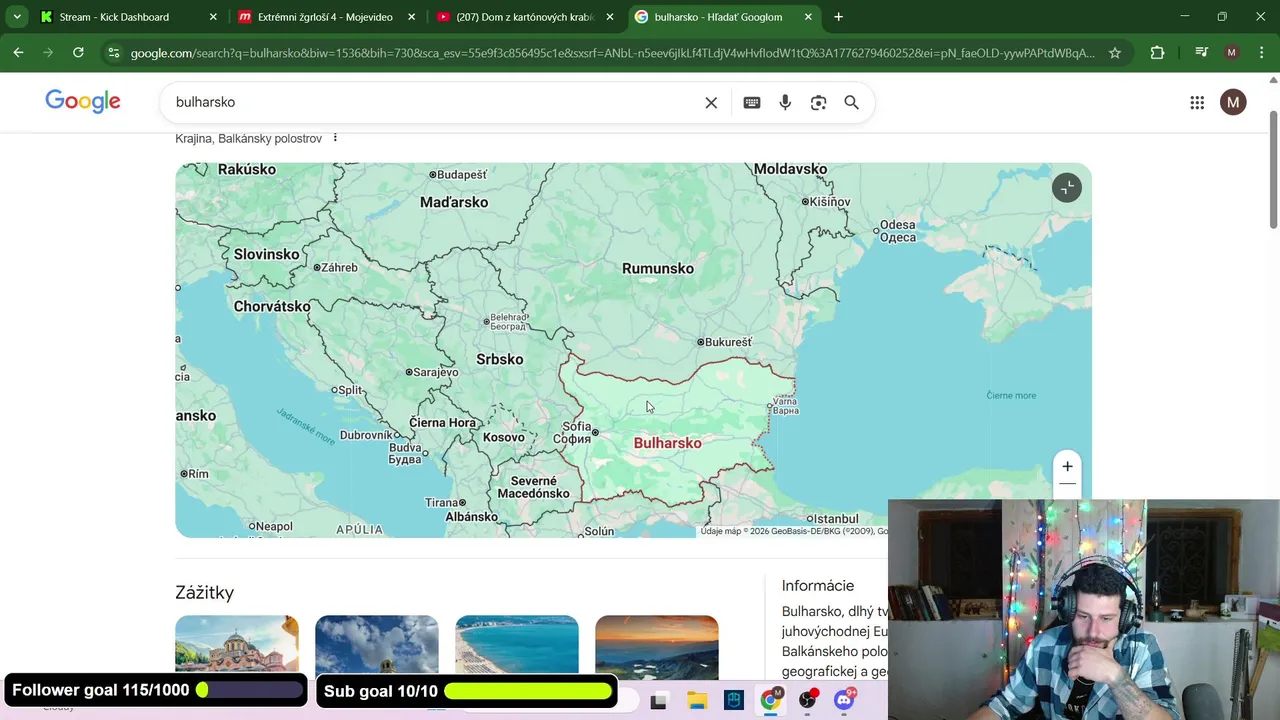The height and width of the screenshot is (720, 1280).
Task: Search by image with the Lens icon
Action: pyautogui.click(x=818, y=102)
